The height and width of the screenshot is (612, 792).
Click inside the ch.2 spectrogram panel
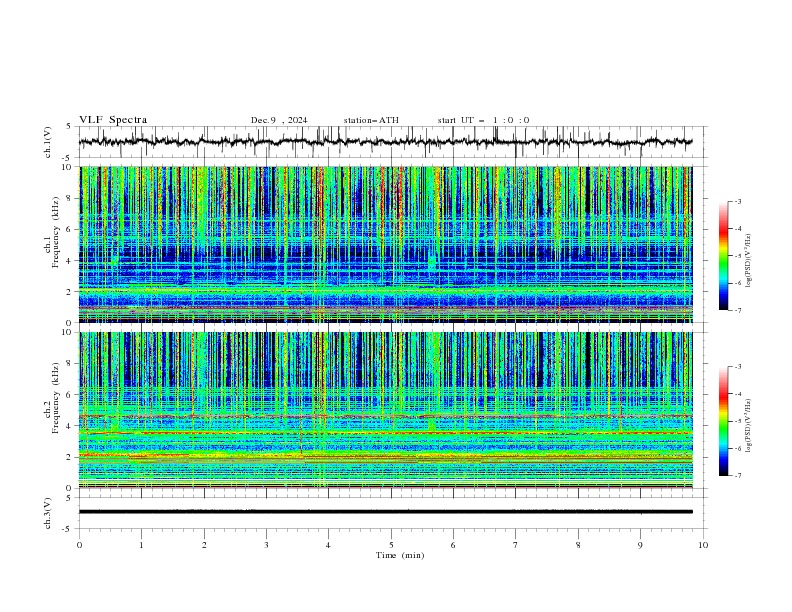coord(385,410)
